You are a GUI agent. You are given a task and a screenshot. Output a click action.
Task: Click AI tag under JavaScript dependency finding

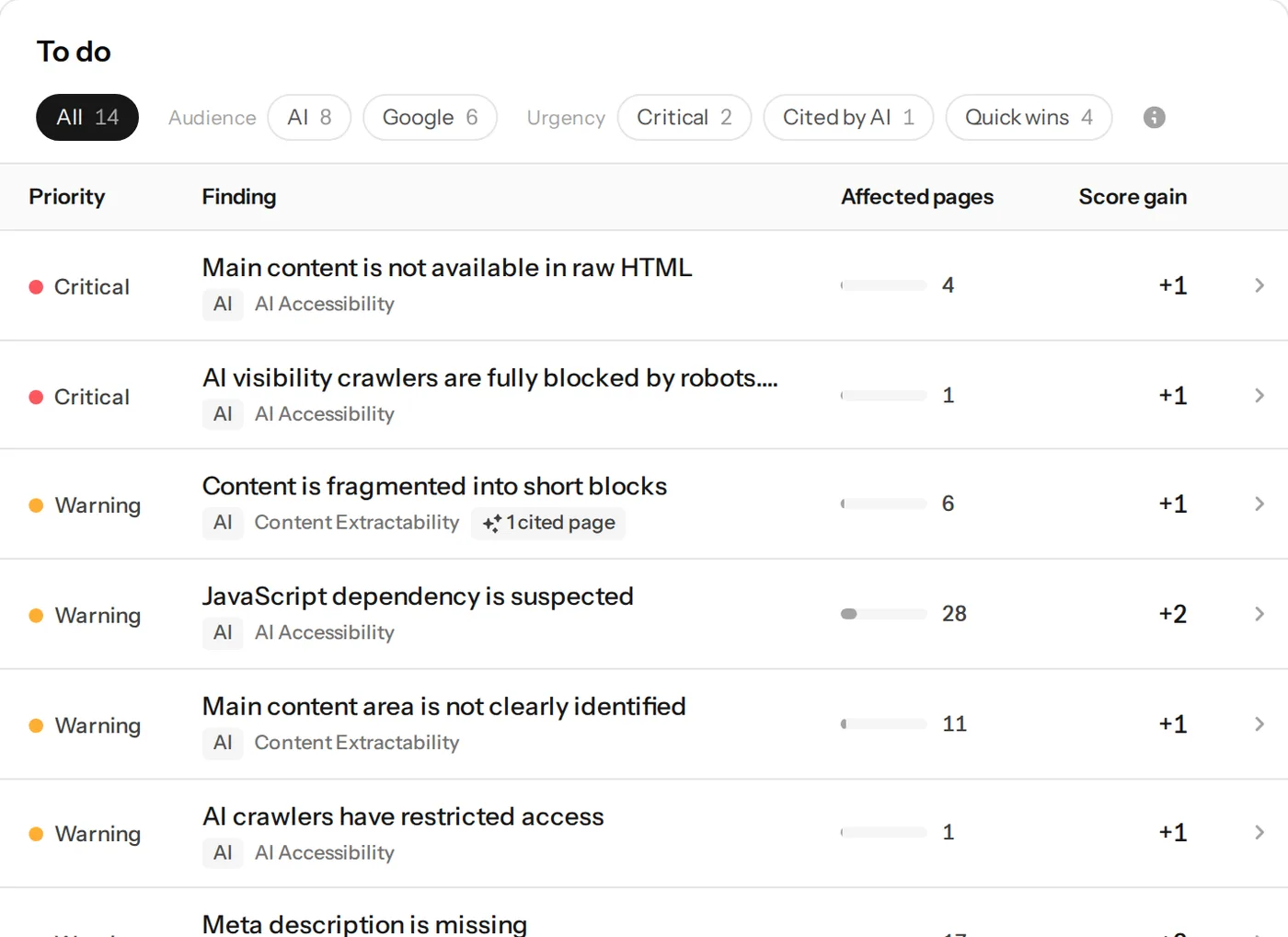click(223, 632)
